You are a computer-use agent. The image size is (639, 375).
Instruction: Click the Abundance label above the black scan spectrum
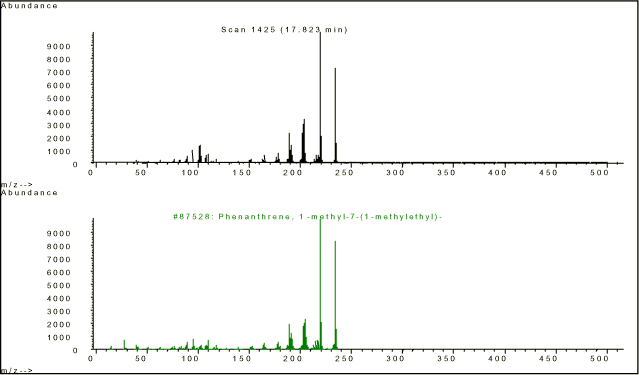tap(29, 6)
